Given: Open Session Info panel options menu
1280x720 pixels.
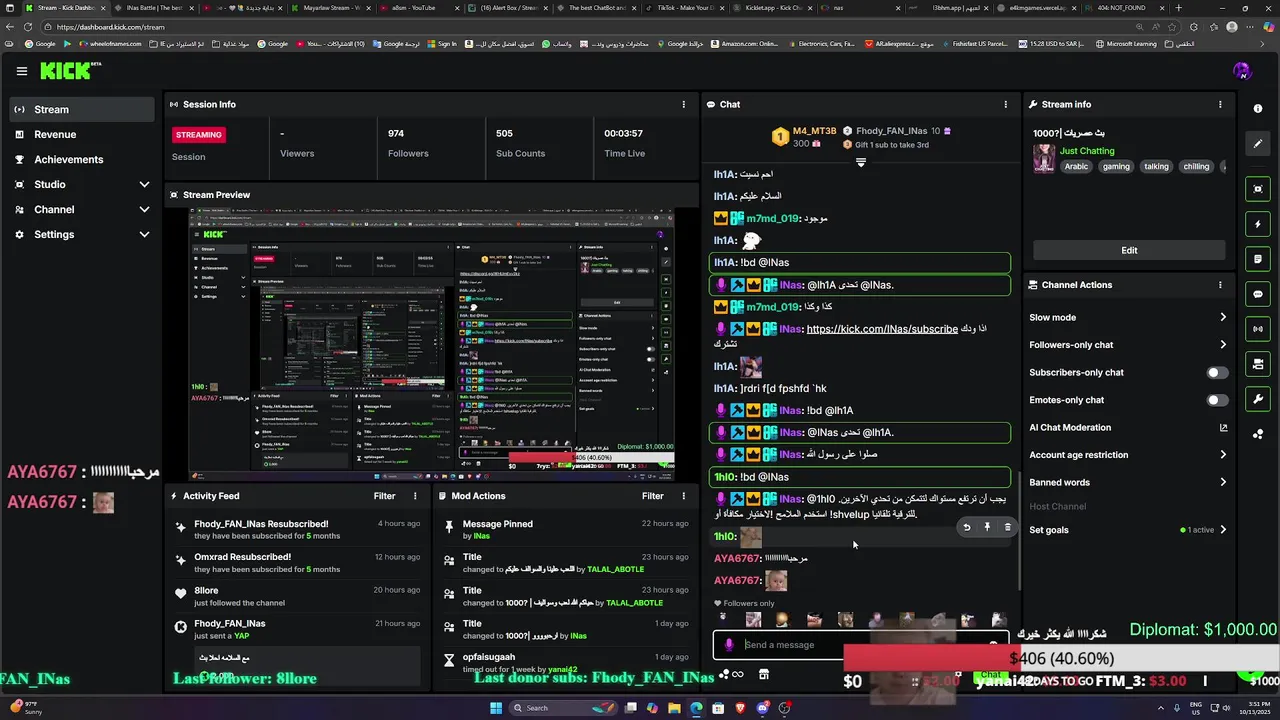Looking at the screenshot, I should 684,104.
